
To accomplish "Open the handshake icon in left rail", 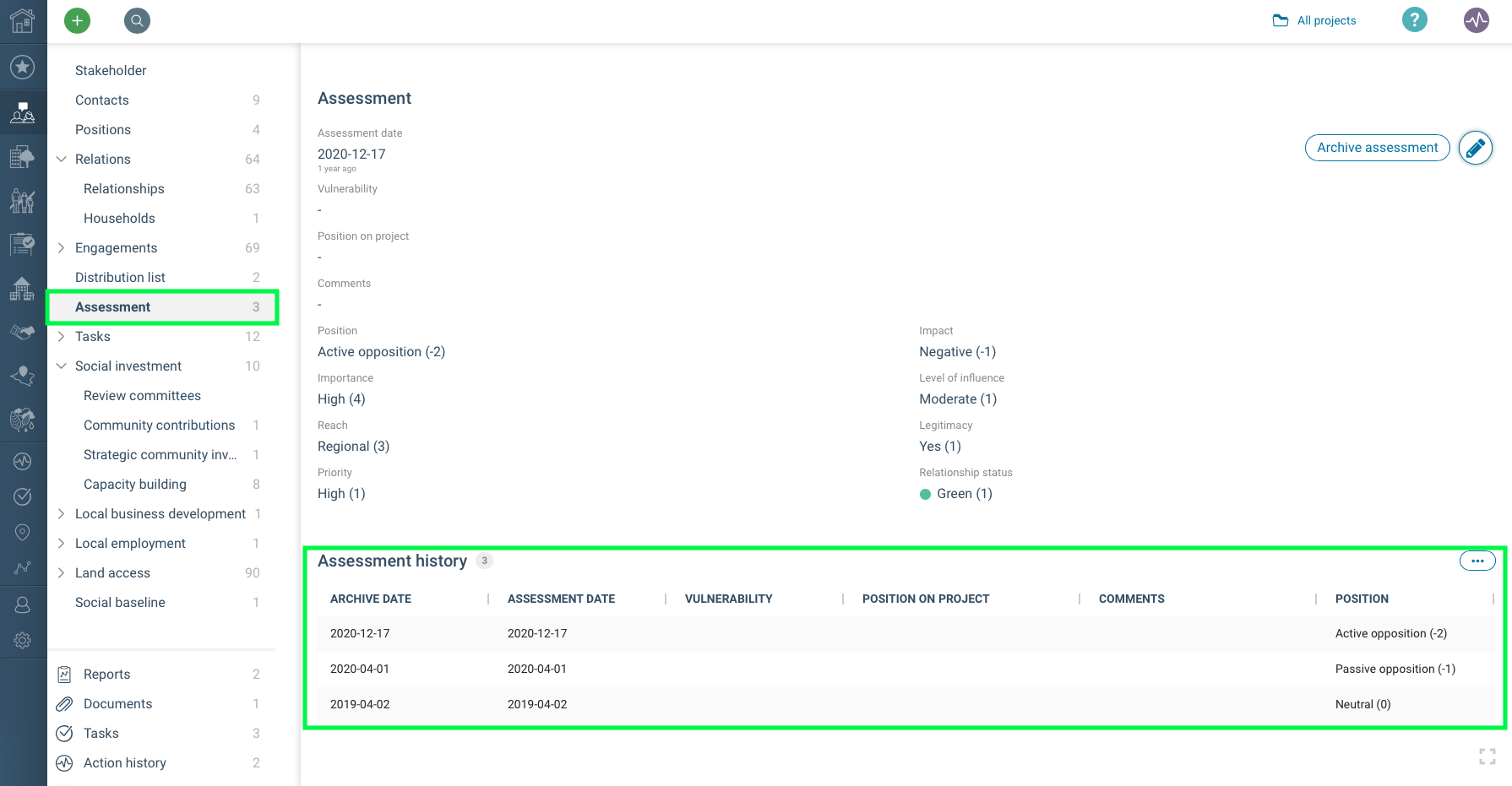I will click(23, 333).
